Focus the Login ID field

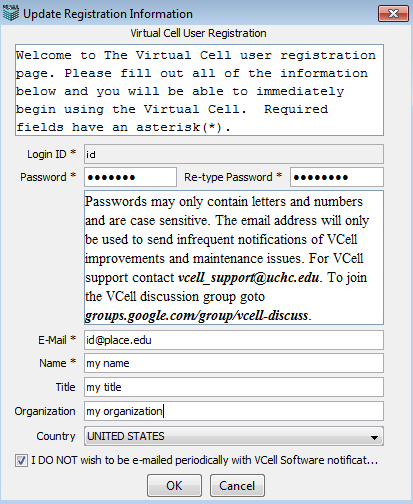click(x=234, y=154)
